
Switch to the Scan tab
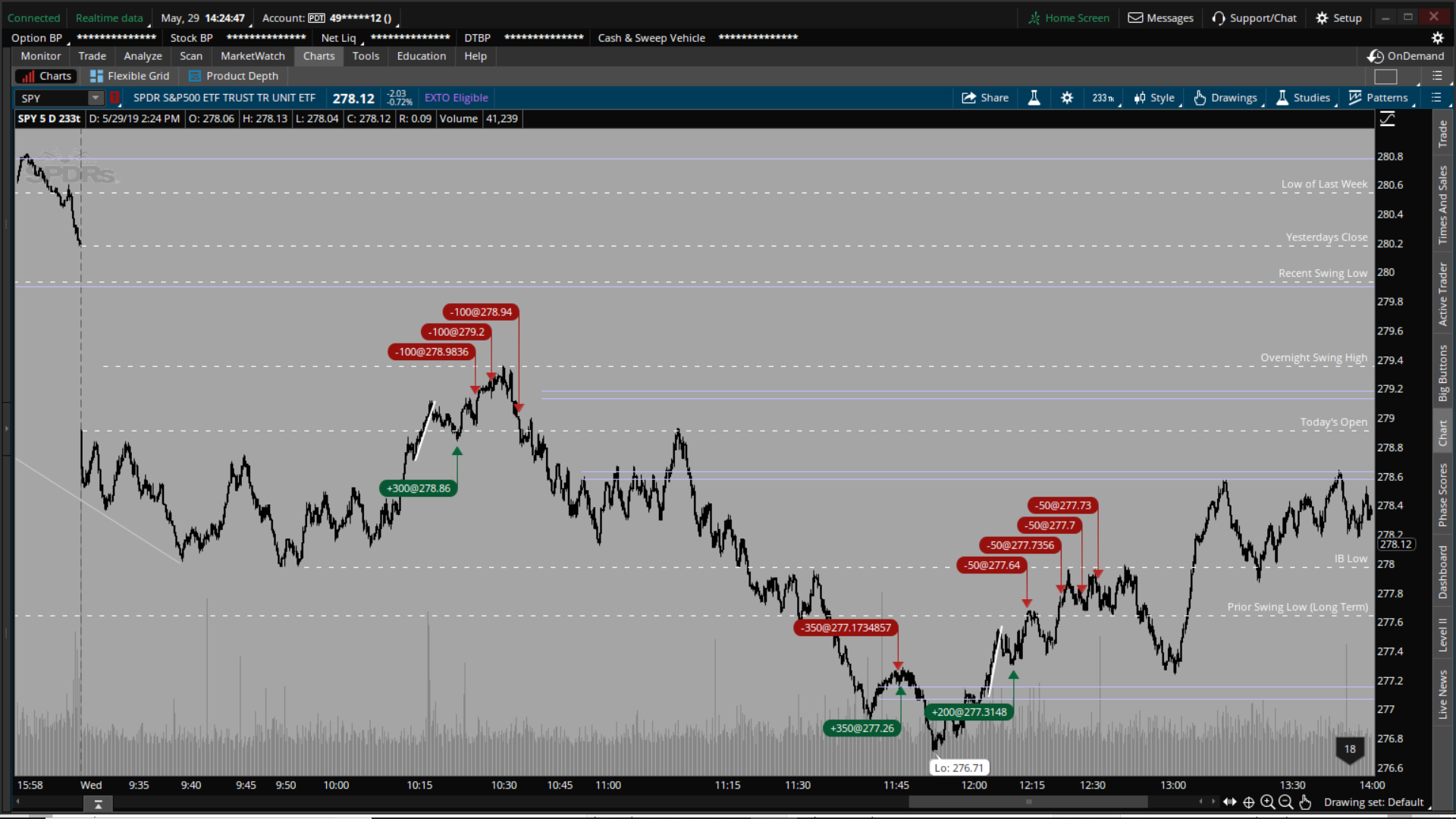[191, 56]
